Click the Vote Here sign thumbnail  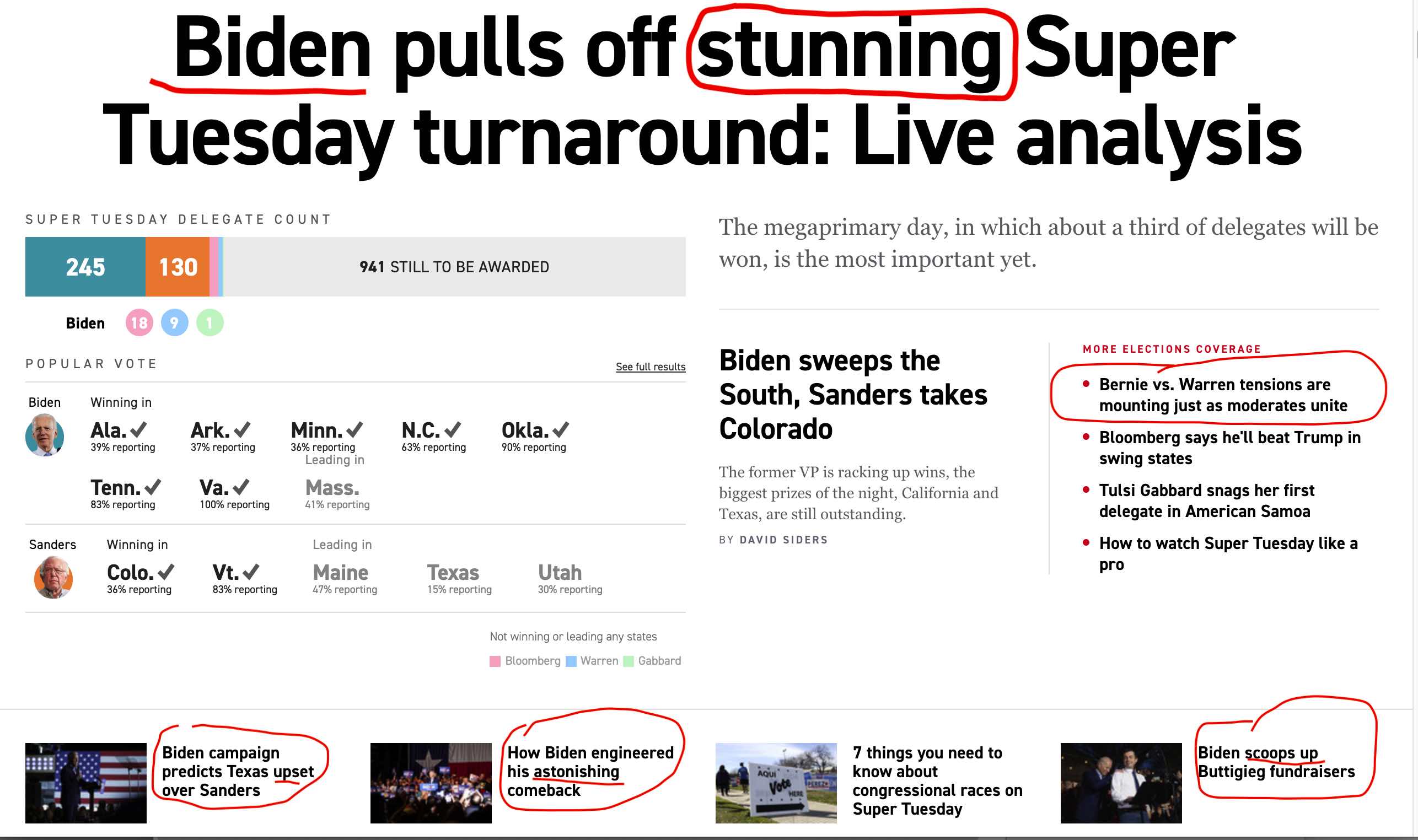tap(776, 783)
